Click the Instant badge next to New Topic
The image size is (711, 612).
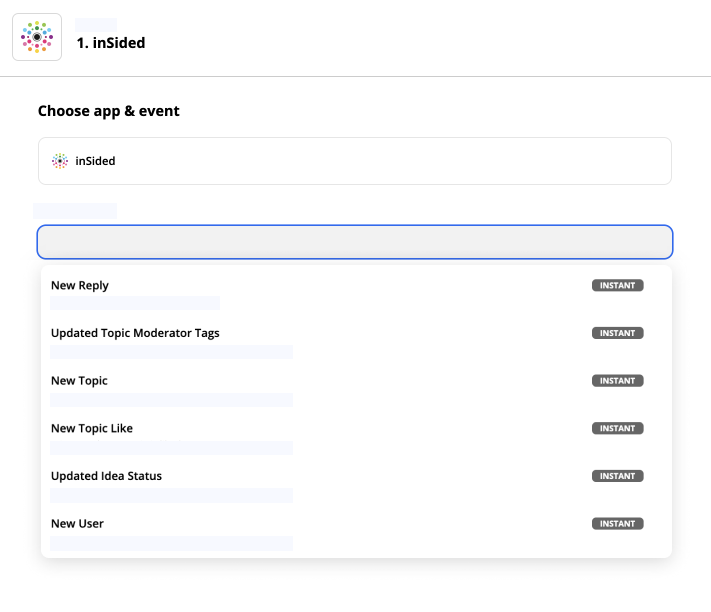[617, 380]
